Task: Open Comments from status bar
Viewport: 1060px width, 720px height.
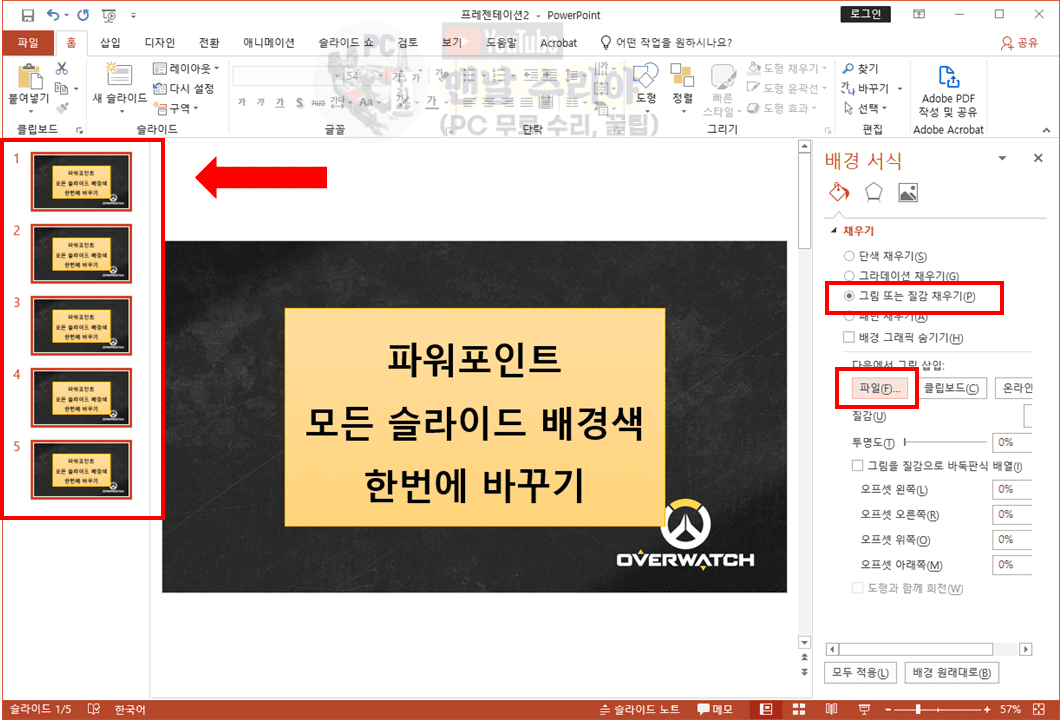Action: point(715,709)
